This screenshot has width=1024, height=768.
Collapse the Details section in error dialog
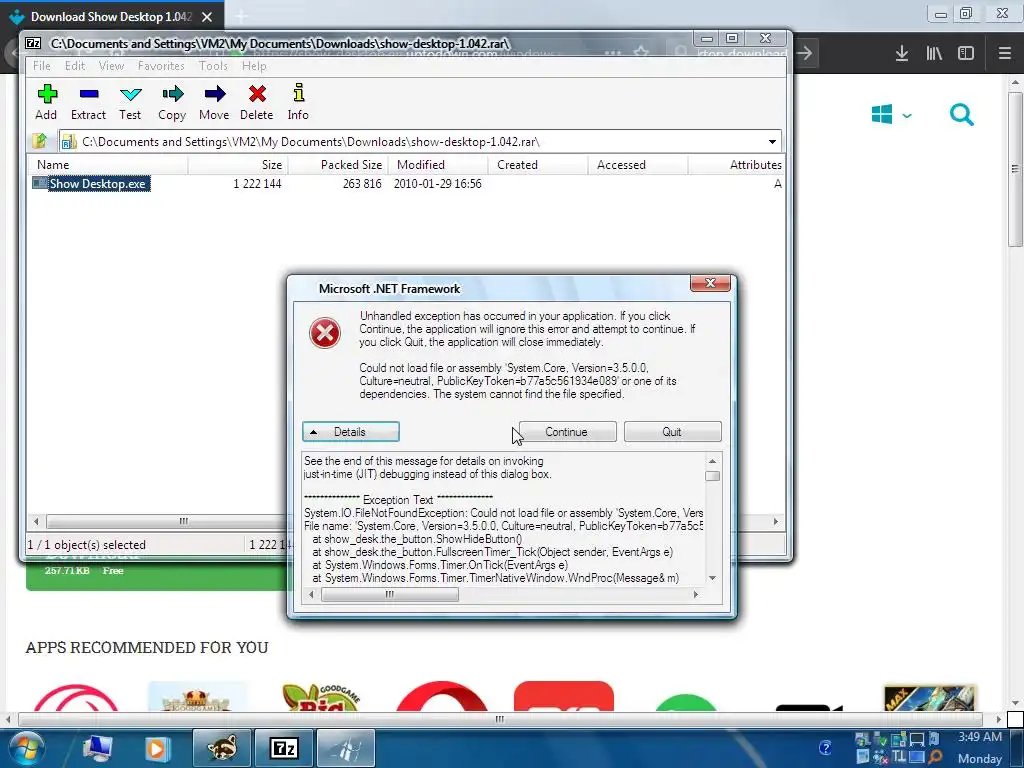[x=351, y=432]
